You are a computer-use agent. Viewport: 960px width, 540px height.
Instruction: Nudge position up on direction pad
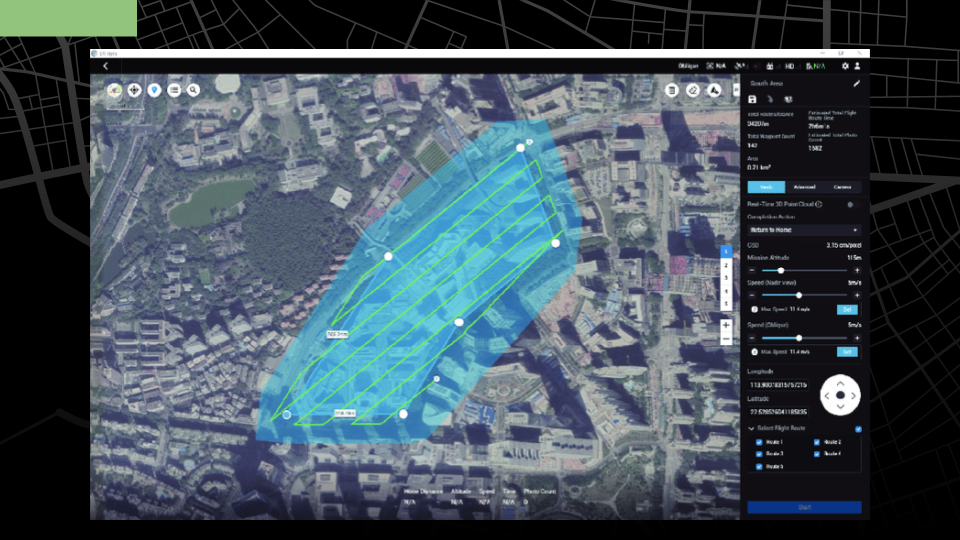pos(840,384)
